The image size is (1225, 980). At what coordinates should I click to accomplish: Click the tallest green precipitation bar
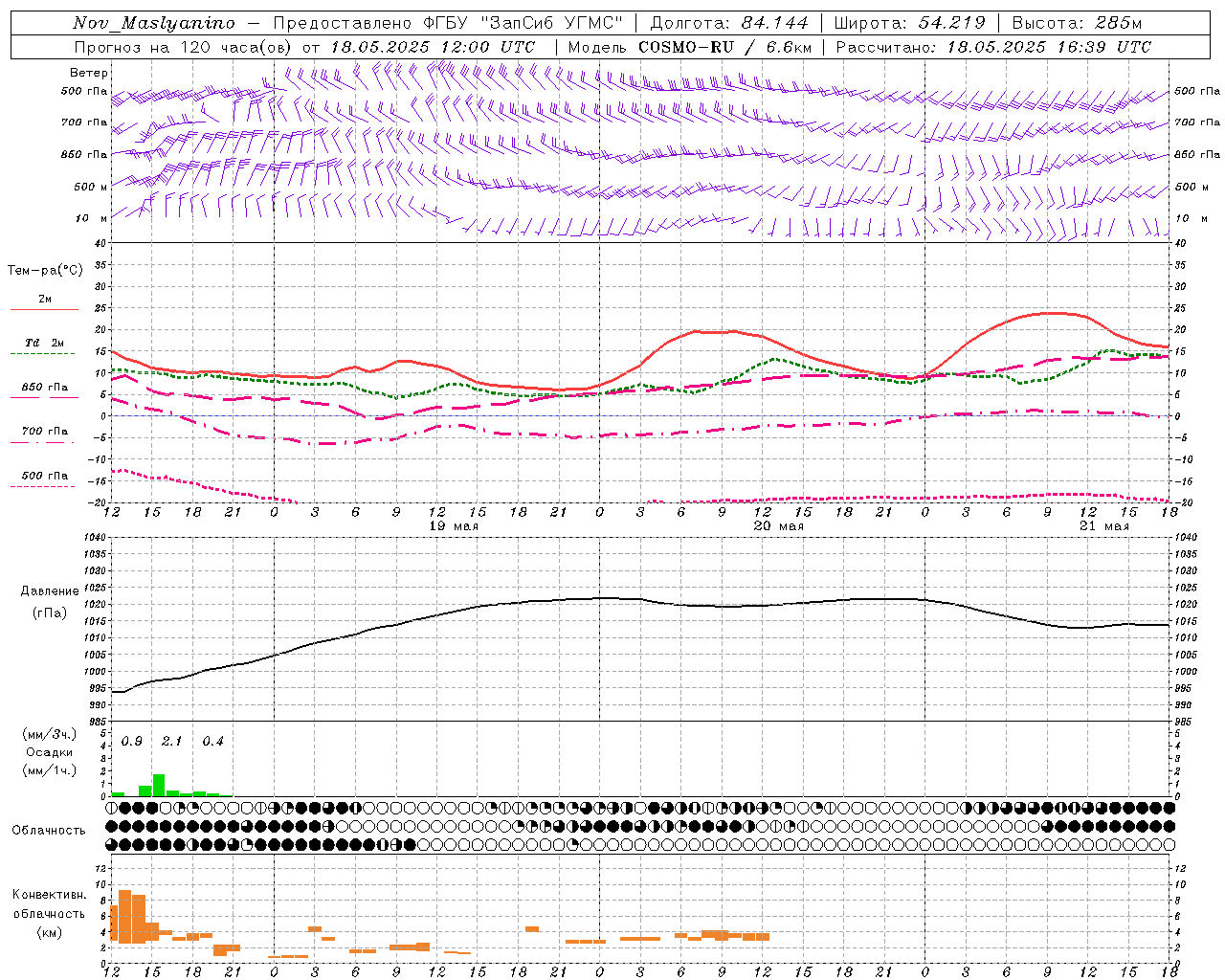coord(159,785)
